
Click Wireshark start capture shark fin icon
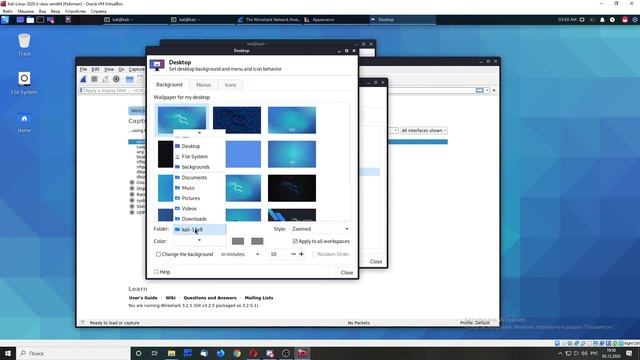coord(83,79)
